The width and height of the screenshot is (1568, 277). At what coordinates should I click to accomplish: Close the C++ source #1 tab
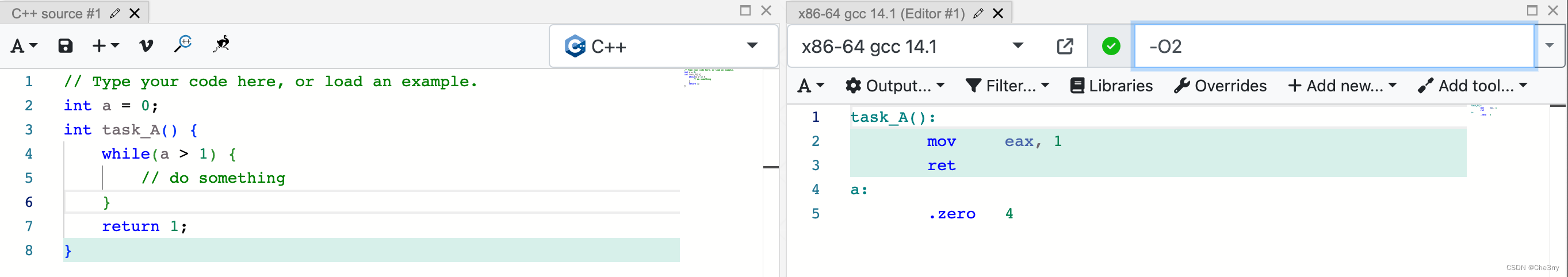pyautogui.click(x=135, y=13)
